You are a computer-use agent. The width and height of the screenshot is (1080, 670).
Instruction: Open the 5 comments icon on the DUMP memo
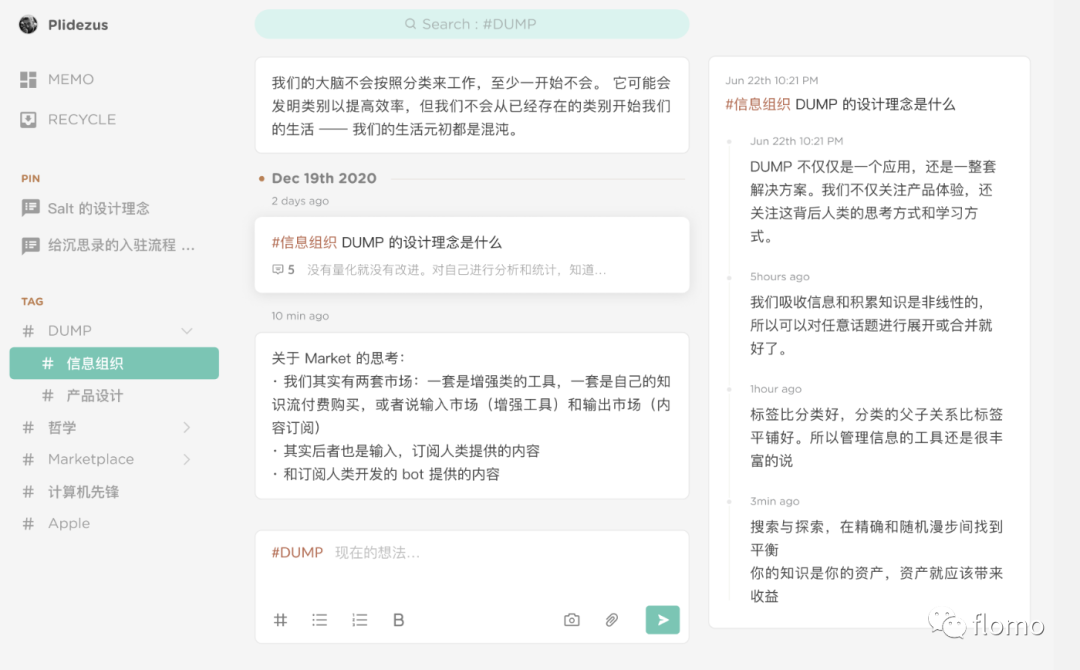(x=278, y=269)
